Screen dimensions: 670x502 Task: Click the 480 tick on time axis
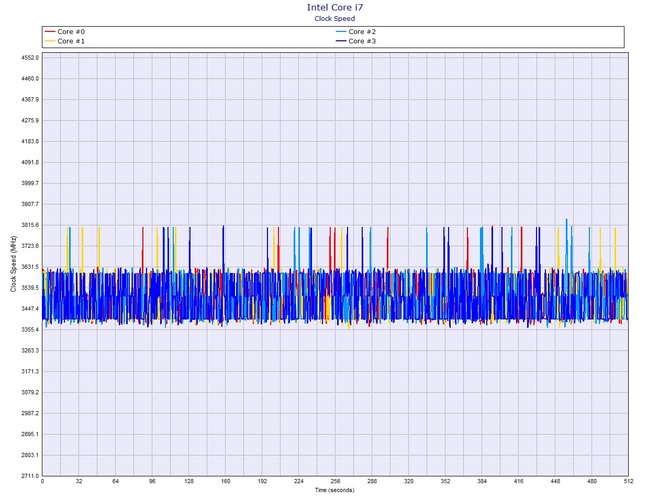pos(592,481)
